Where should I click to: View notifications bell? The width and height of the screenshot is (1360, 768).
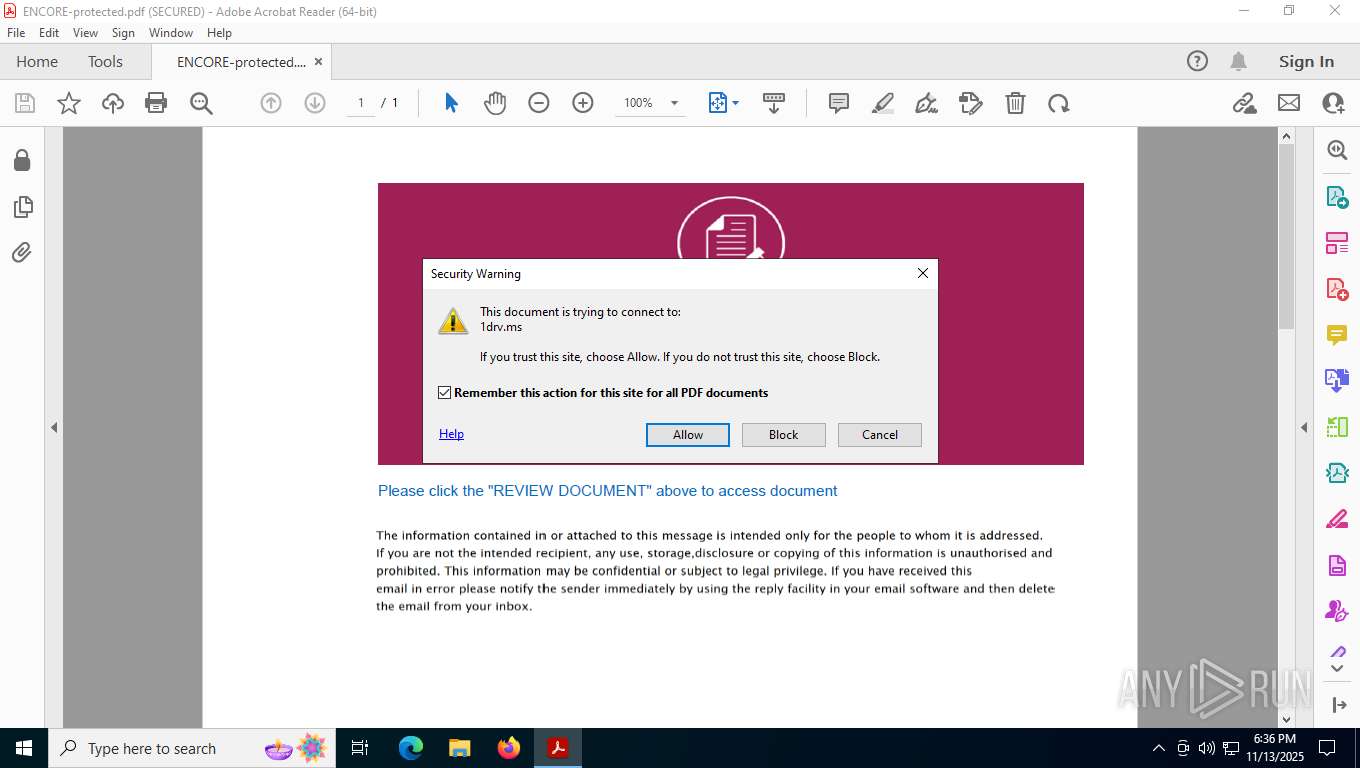(x=1238, y=61)
